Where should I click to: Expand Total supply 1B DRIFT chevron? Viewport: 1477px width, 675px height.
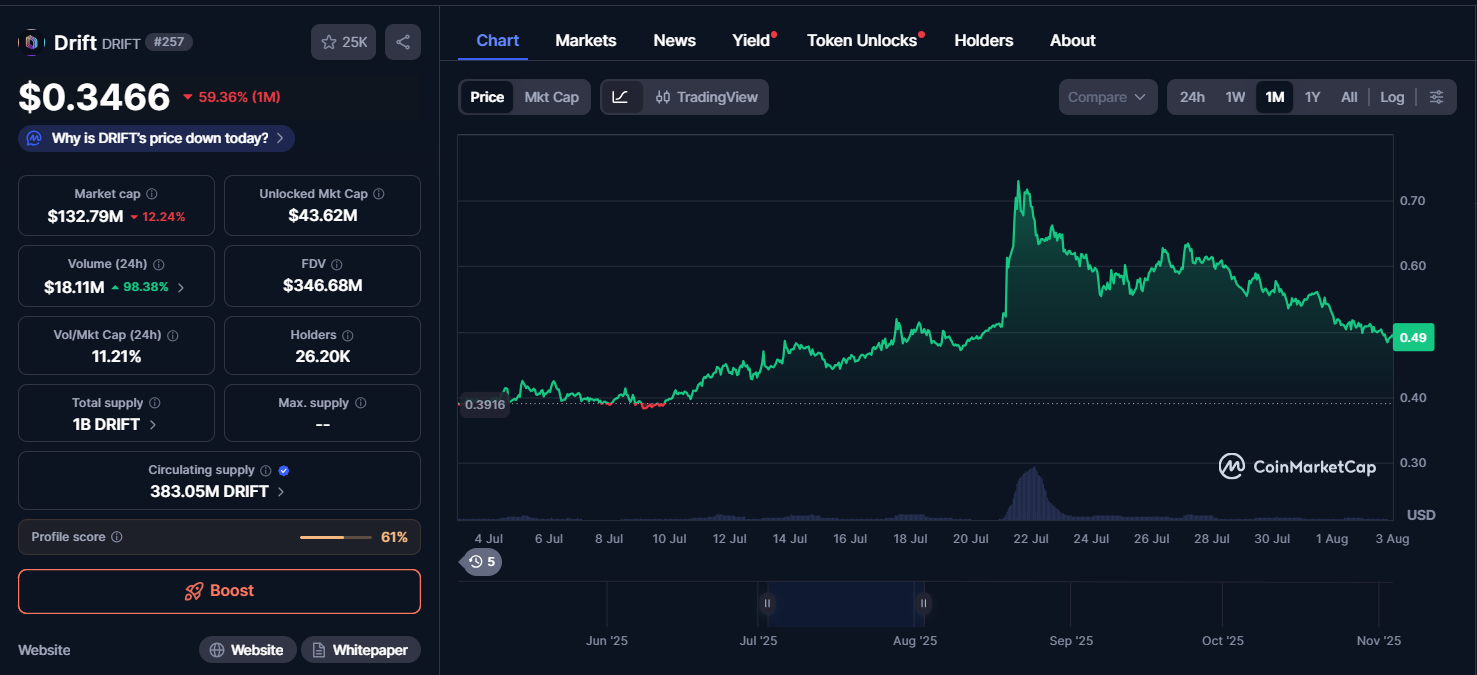(153, 425)
